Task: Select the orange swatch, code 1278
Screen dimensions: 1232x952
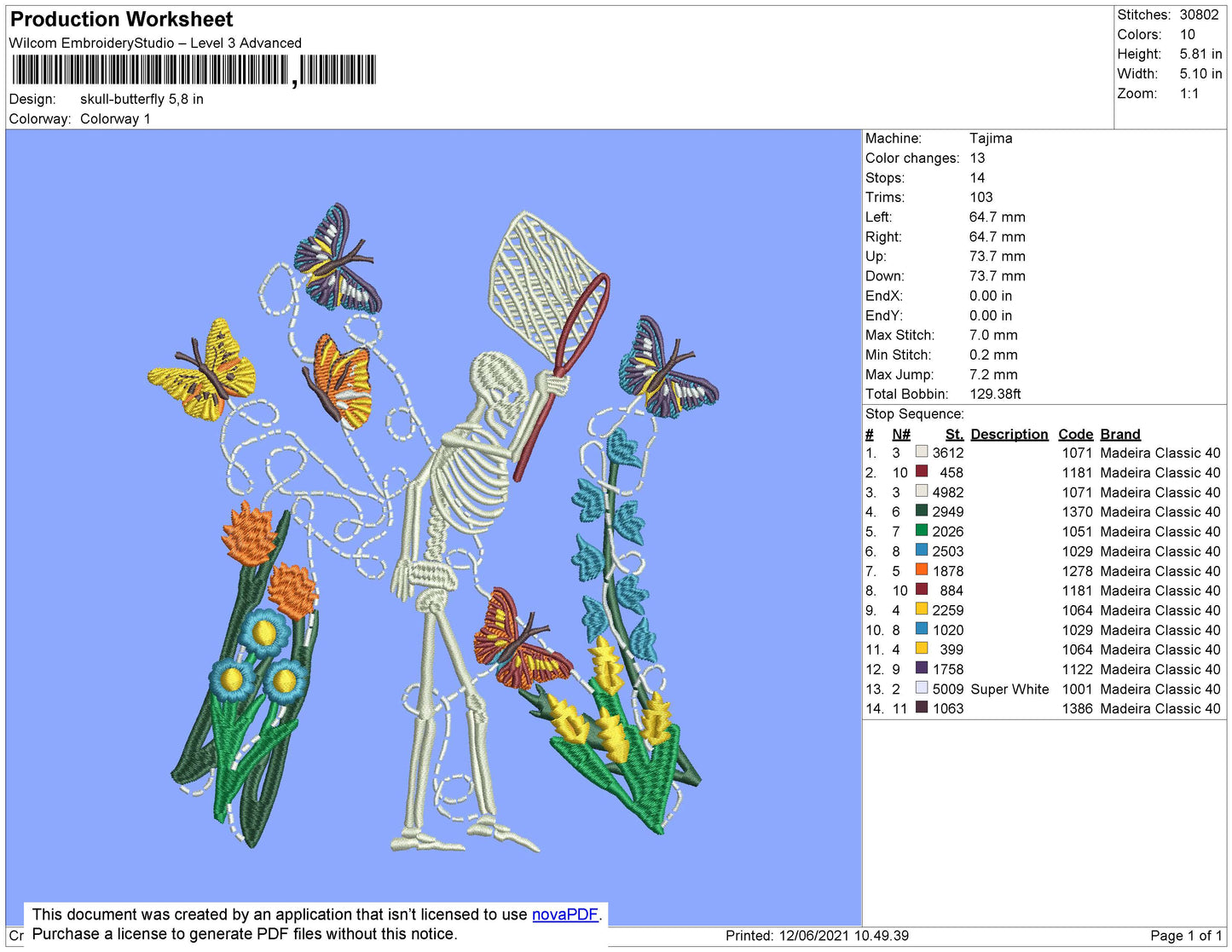Action: click(x=922, y=569)
